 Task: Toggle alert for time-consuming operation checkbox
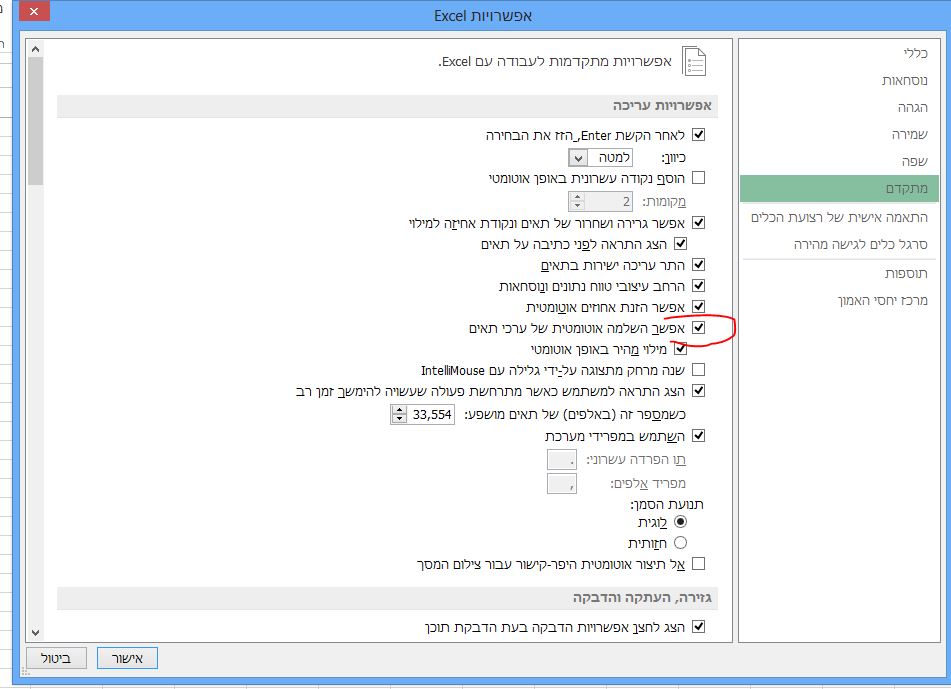(x=699, y=391)
